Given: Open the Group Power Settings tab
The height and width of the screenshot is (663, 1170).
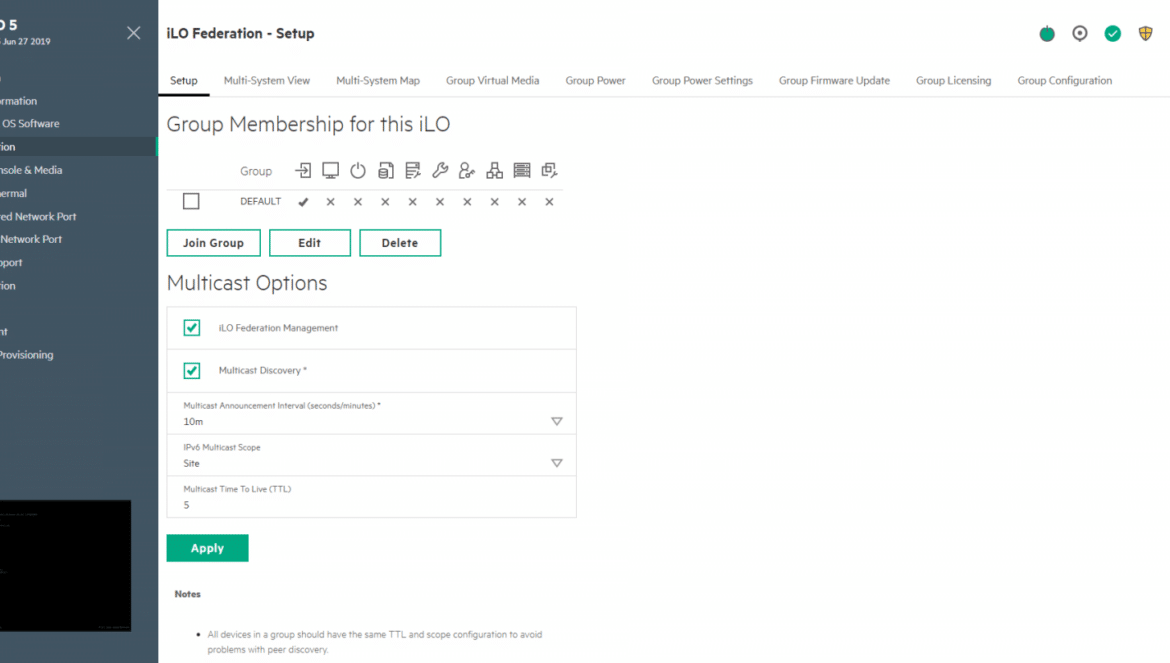Looking at the screenshot, I should click(702, 81).
